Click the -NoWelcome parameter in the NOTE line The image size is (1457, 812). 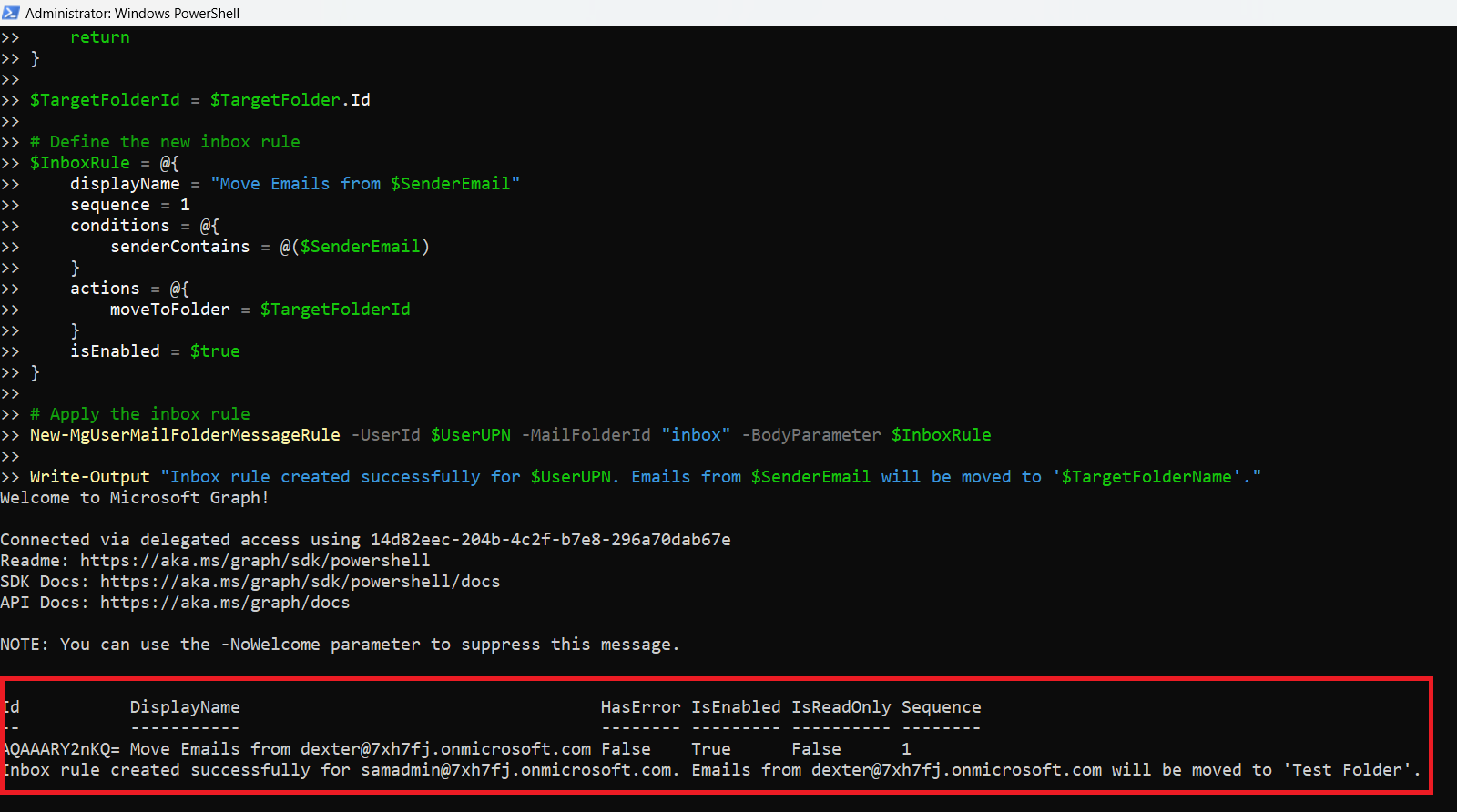pos(275,645)
